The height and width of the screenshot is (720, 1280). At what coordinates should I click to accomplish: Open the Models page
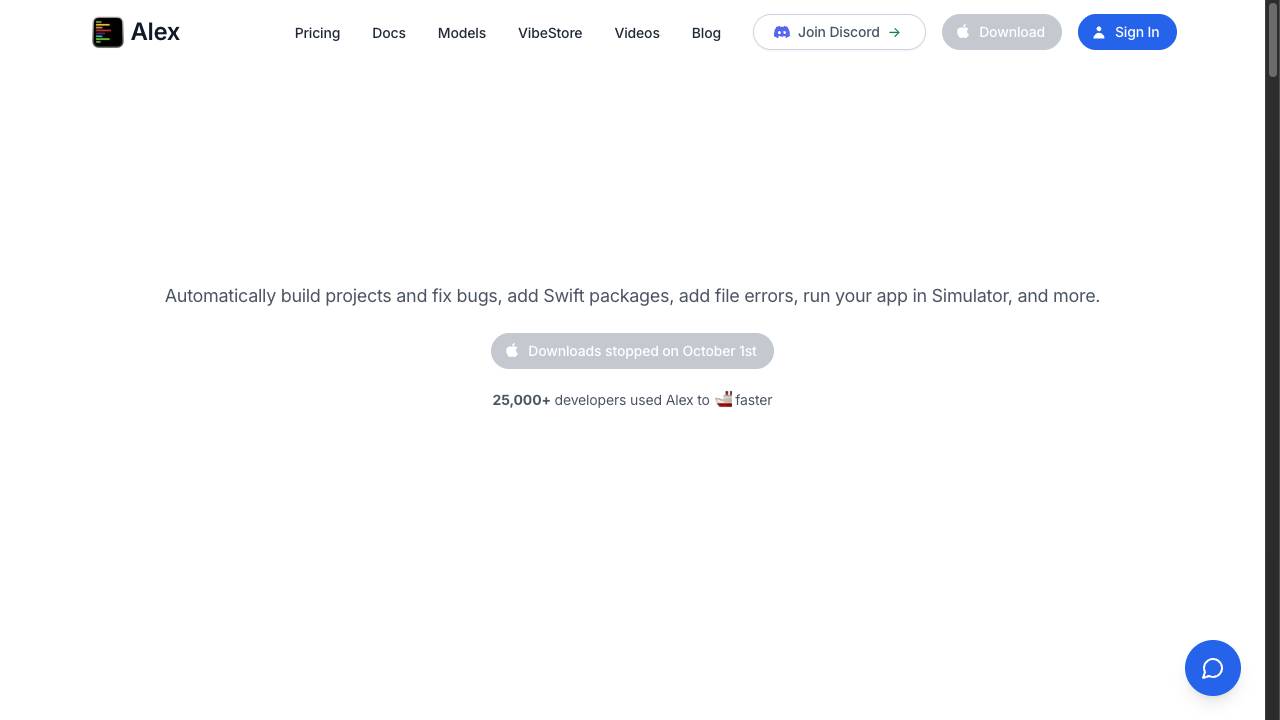pyautogui.click(x=462, y=33)
